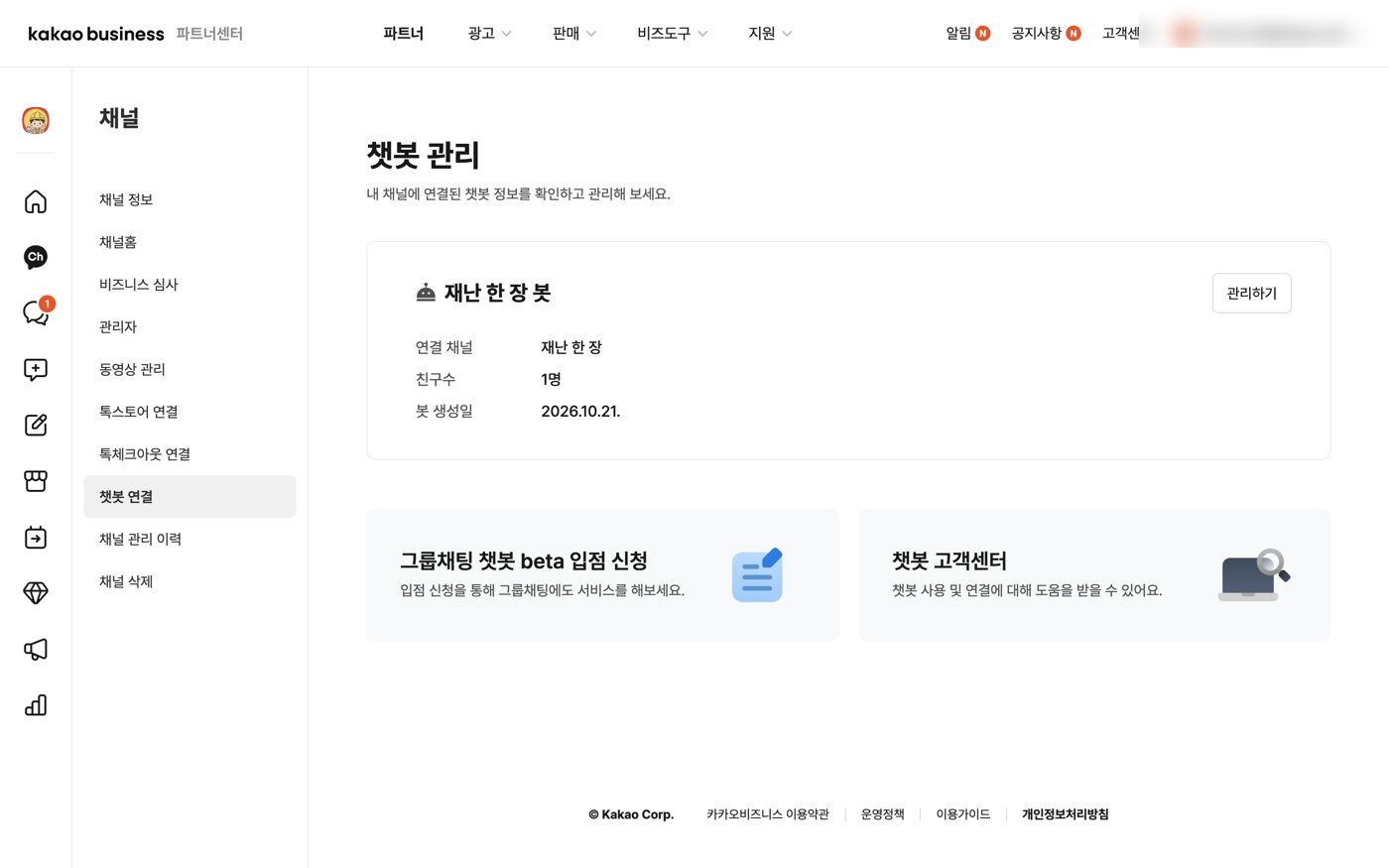The height and width of the screenshot is (868, 1389).
Task: Click the laptop magnifier illustration
Action: pos(1254,575)
